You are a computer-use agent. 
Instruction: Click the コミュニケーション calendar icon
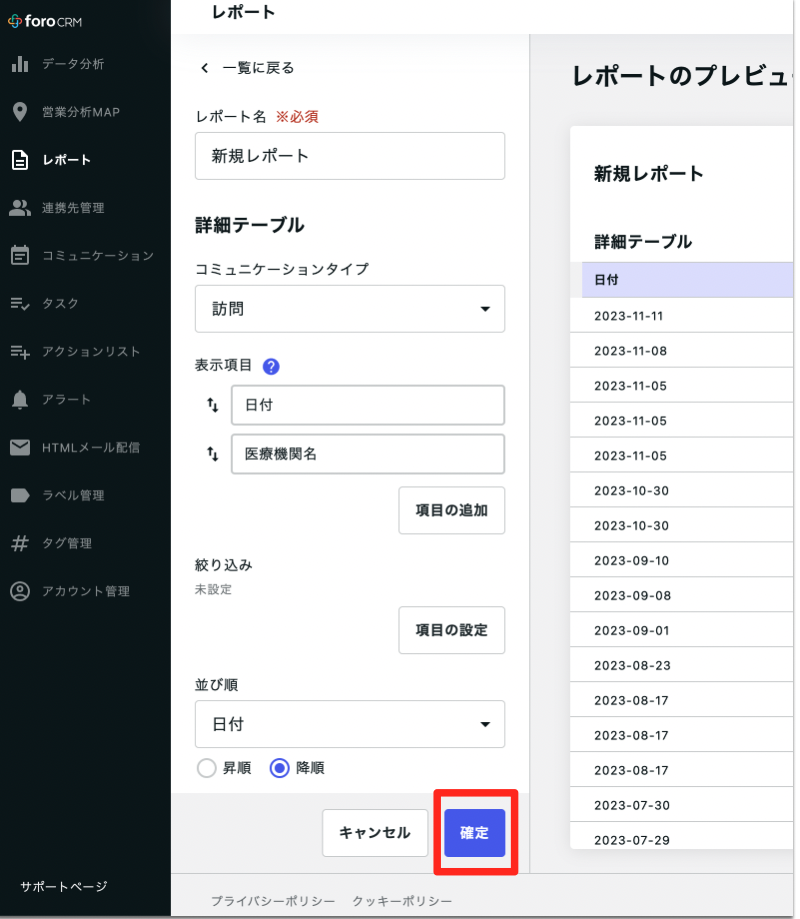(20, 255)
